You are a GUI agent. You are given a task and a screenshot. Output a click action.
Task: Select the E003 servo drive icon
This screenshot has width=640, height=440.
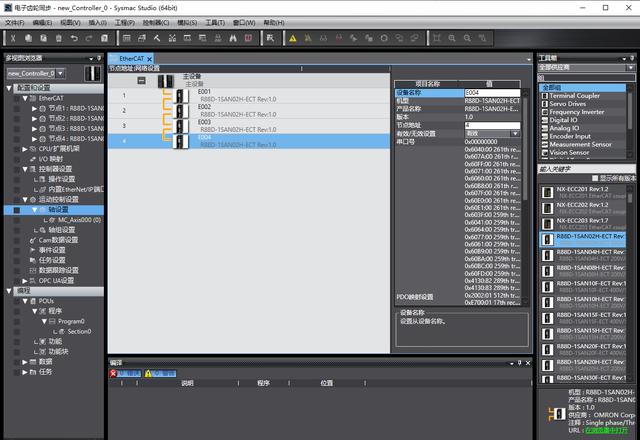[180, 126]
